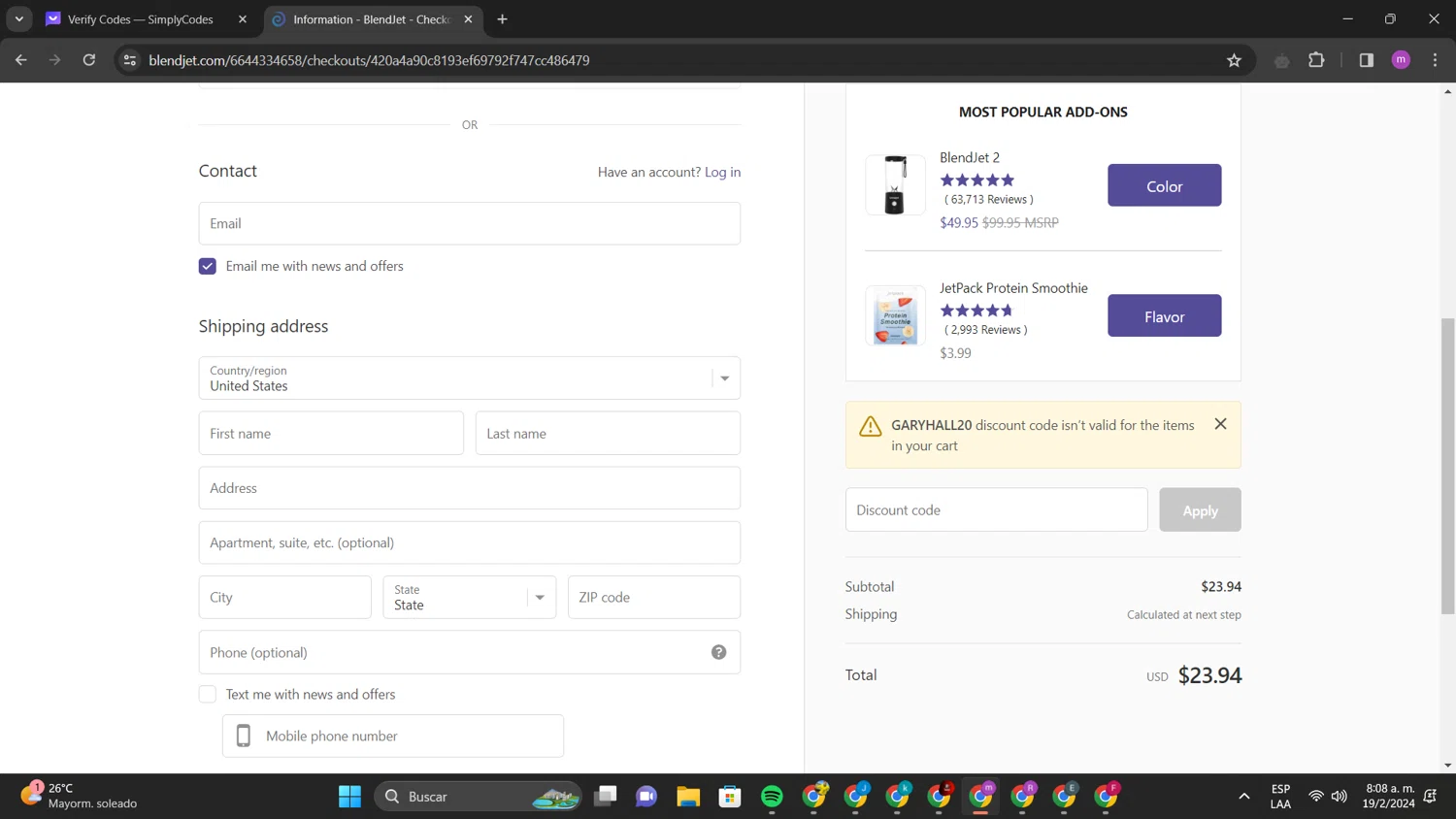Show hidden system tray icons

pos(1243,797)
